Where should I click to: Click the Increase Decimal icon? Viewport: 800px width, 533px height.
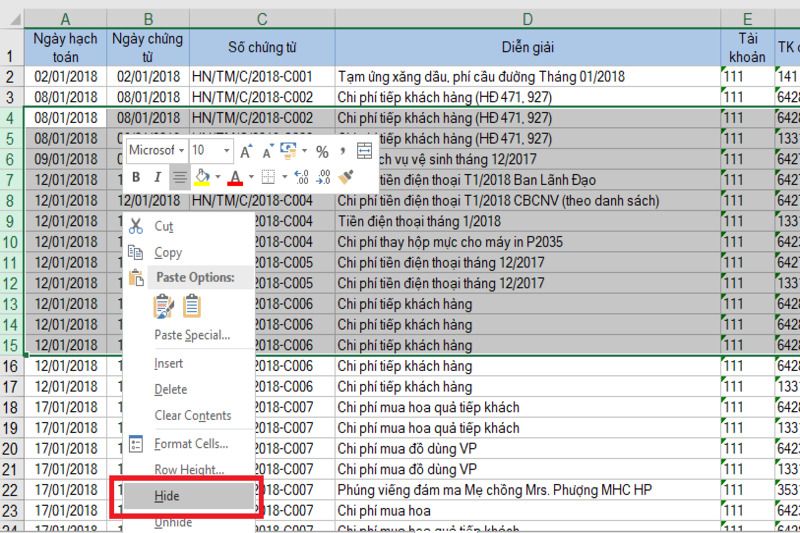point(301,178)
